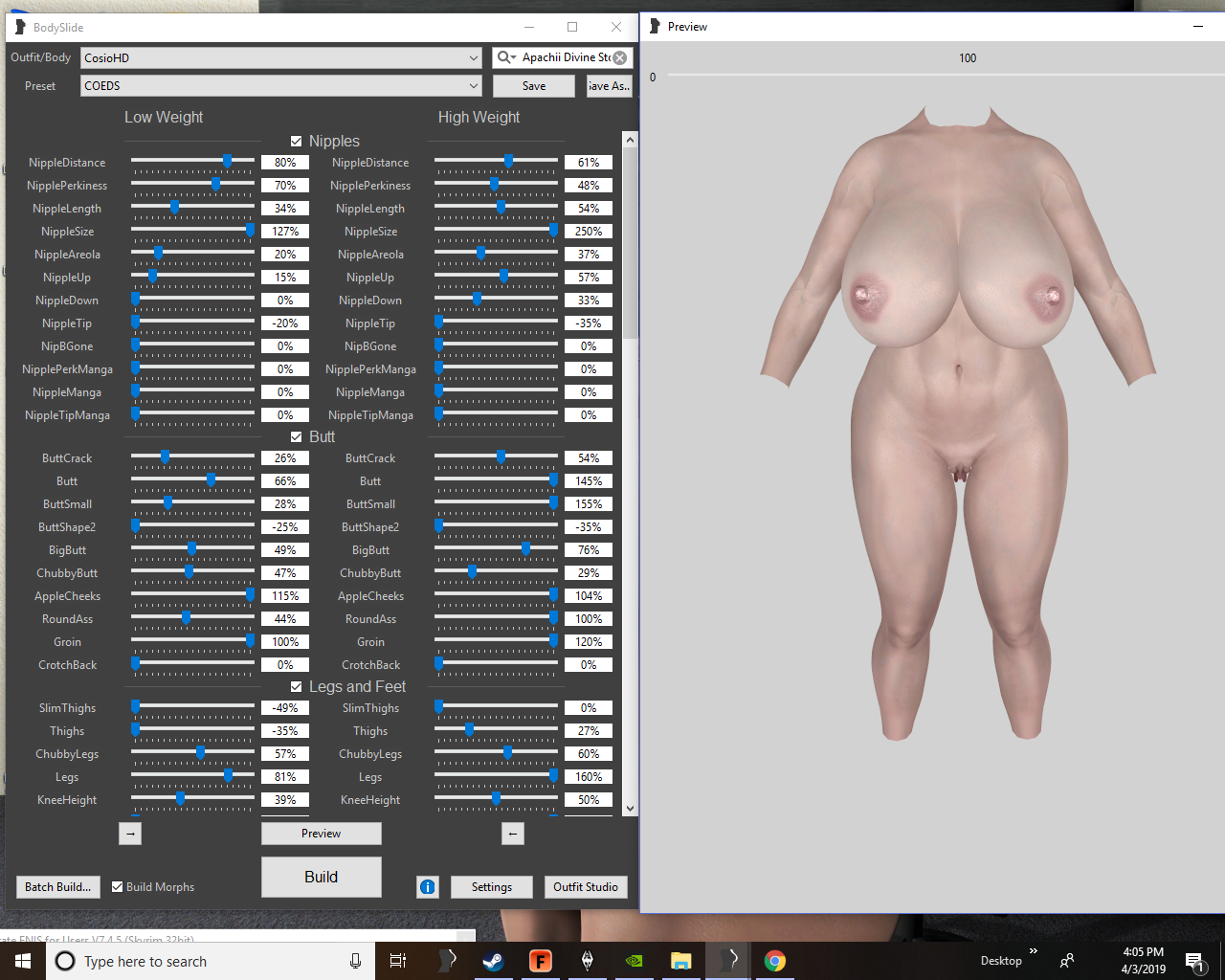
Task: Open File Explorer from the taskbar
Action: (681, 961)
